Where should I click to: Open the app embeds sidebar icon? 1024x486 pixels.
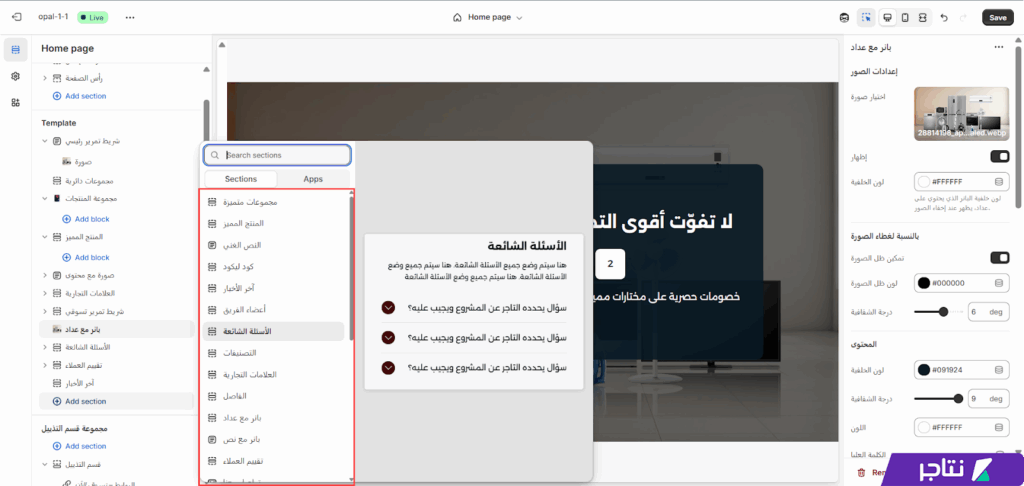coord(16,102)
